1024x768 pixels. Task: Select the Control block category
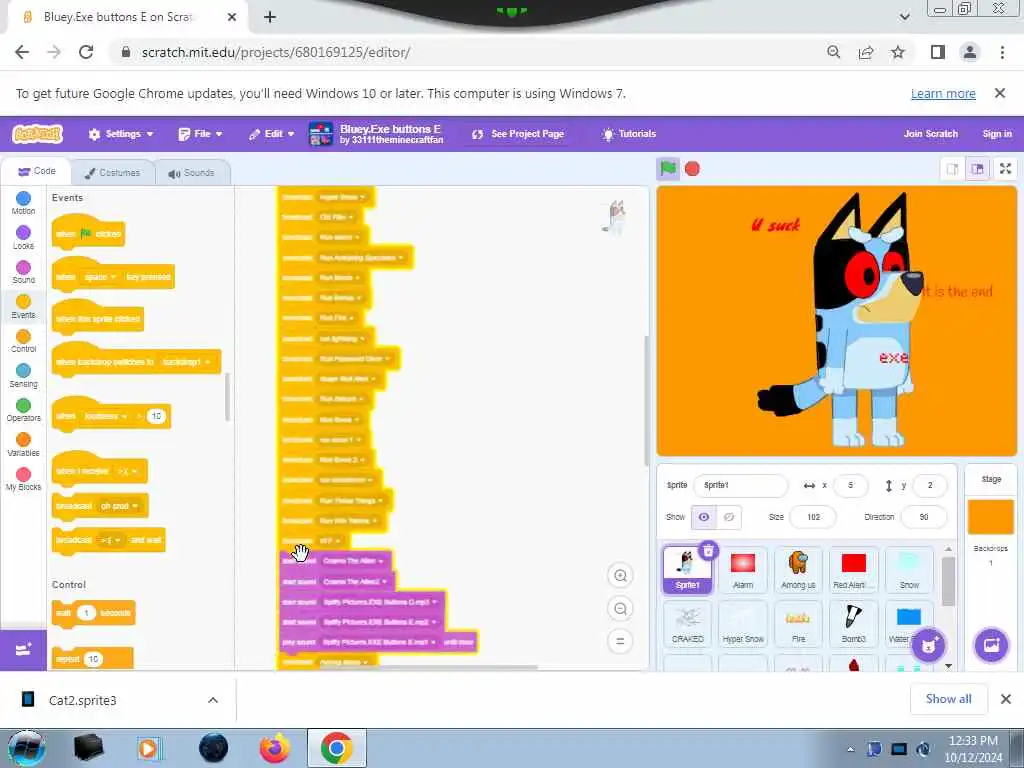pyautogui.click(x=24, y=341)
